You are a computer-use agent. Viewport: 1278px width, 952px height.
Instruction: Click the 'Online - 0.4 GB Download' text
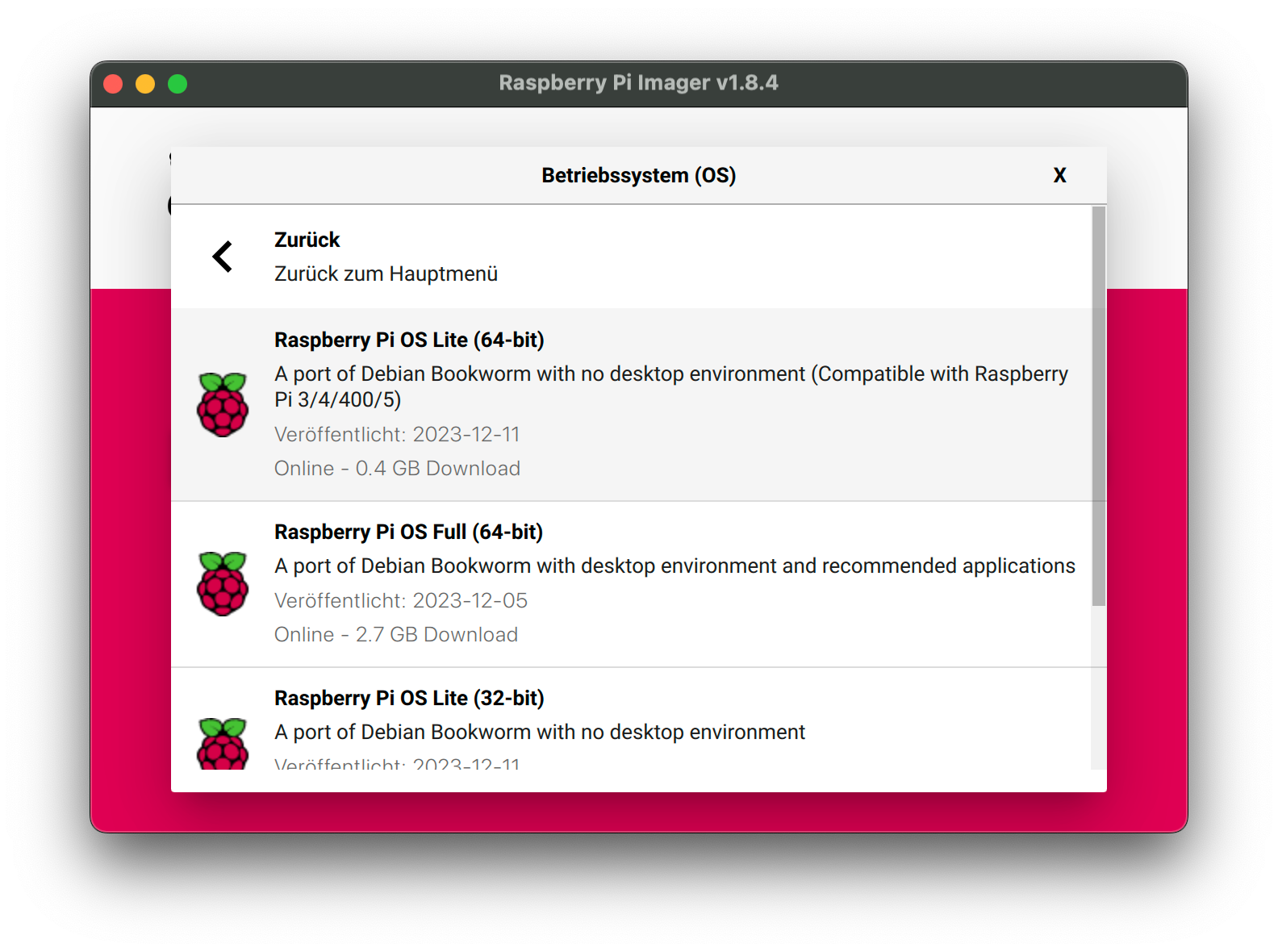click(x=397, y=468)
